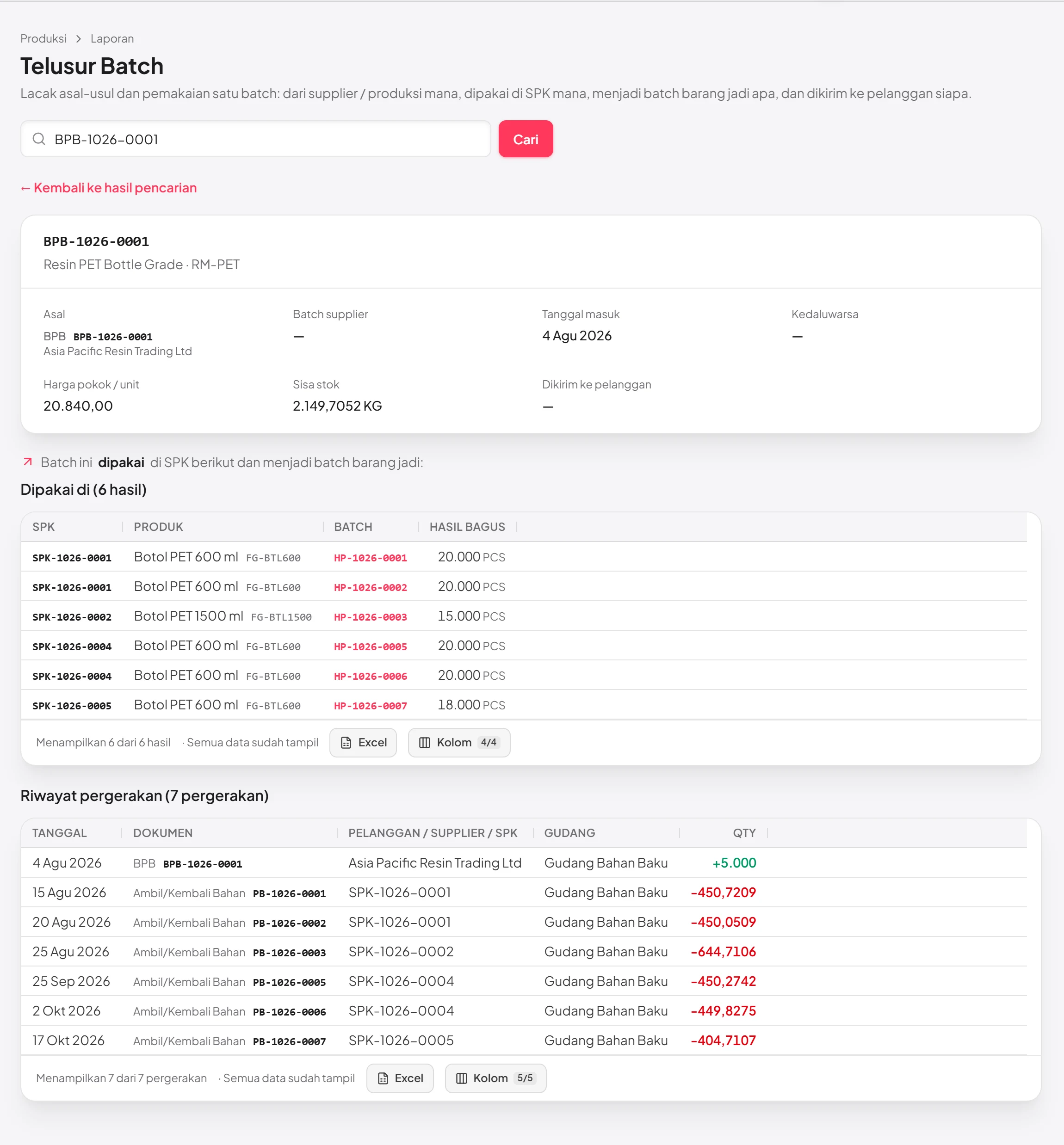Screen dimensions: 1064x1145
Task: Open document PB-1026-0002 in movement history
Action: [x=289, y=923]
